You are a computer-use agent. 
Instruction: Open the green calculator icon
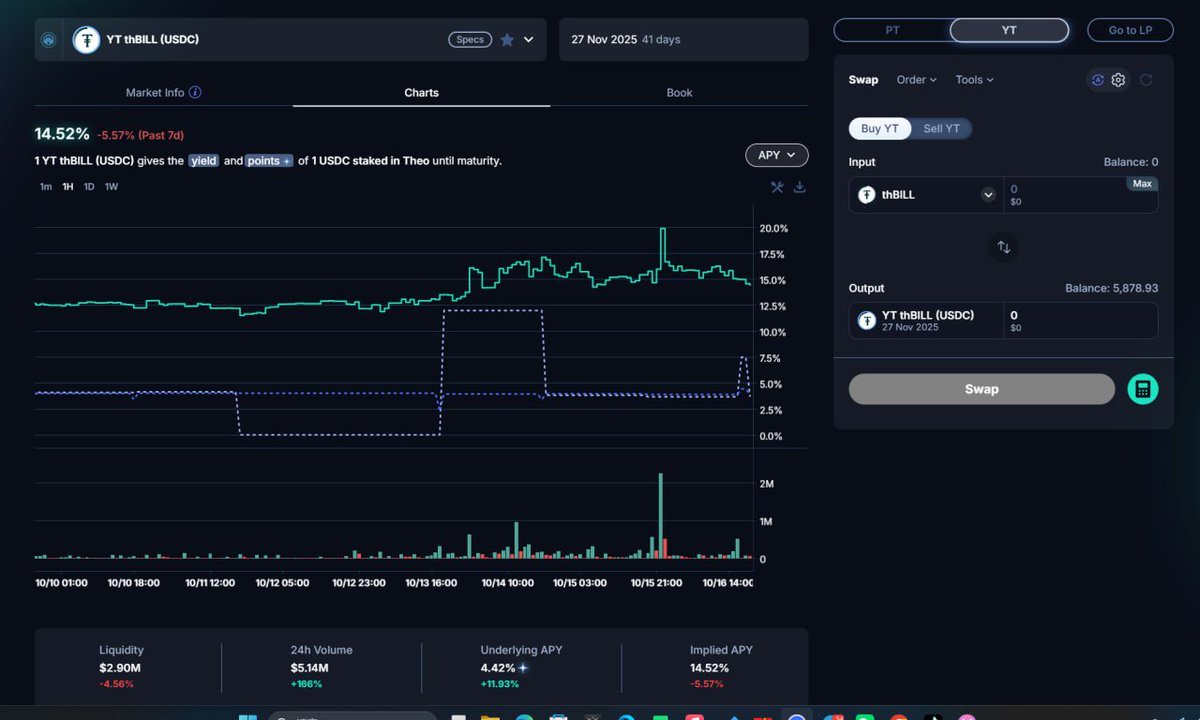point(1142,389)
